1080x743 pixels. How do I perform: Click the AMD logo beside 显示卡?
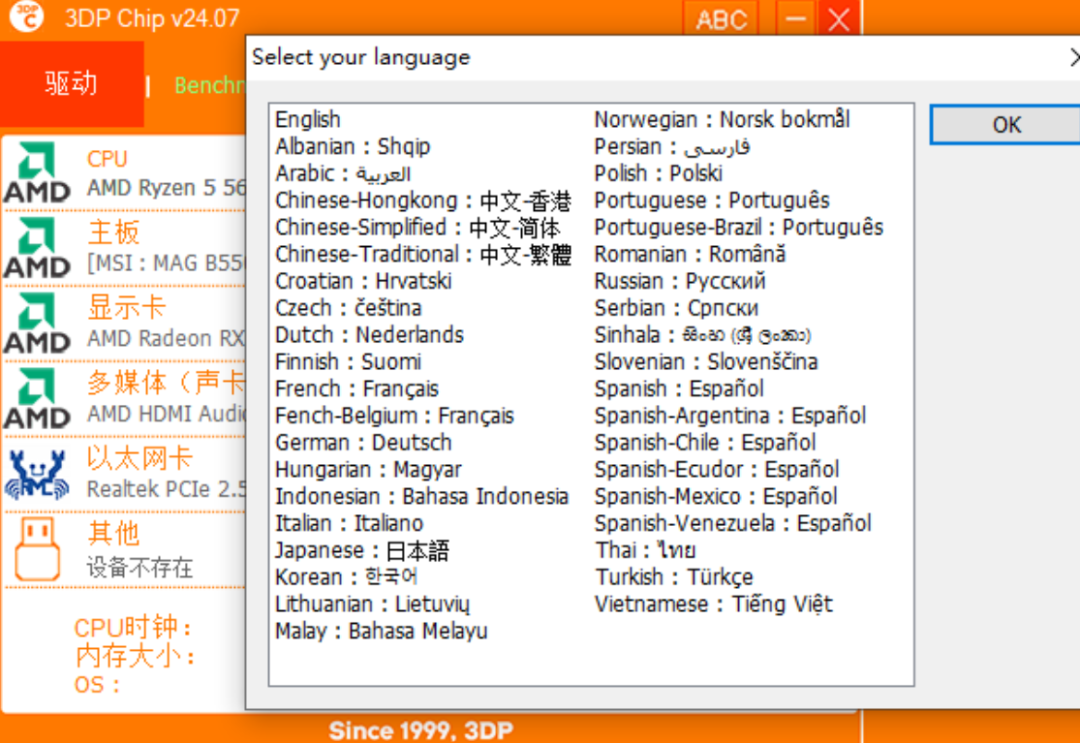(x=37, y=324)
